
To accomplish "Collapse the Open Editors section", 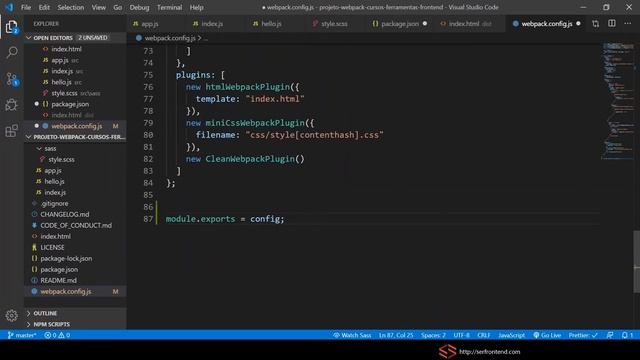I will [75, 38].
